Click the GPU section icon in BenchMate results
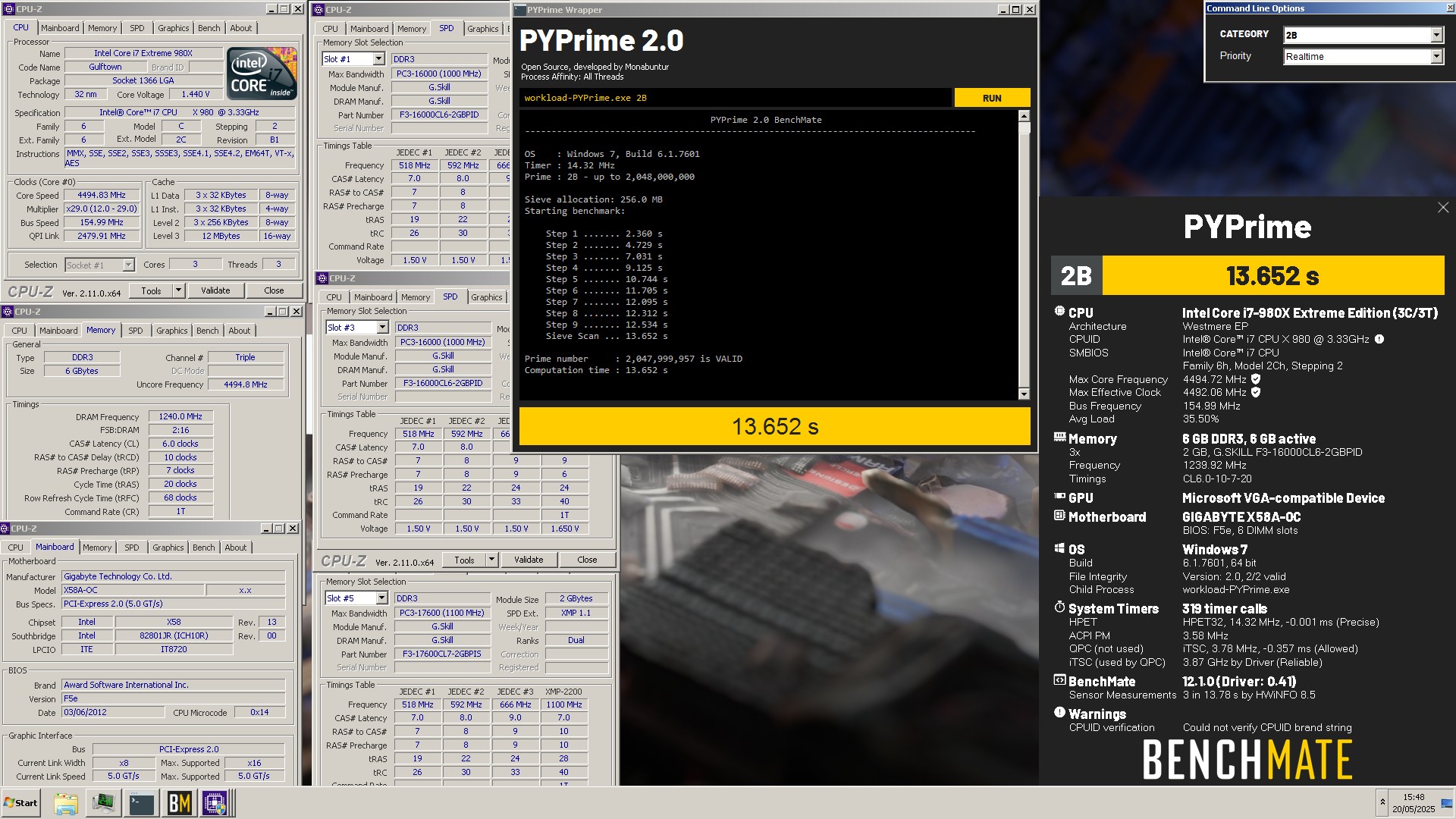The image size is (1456, 819). 1059,497
